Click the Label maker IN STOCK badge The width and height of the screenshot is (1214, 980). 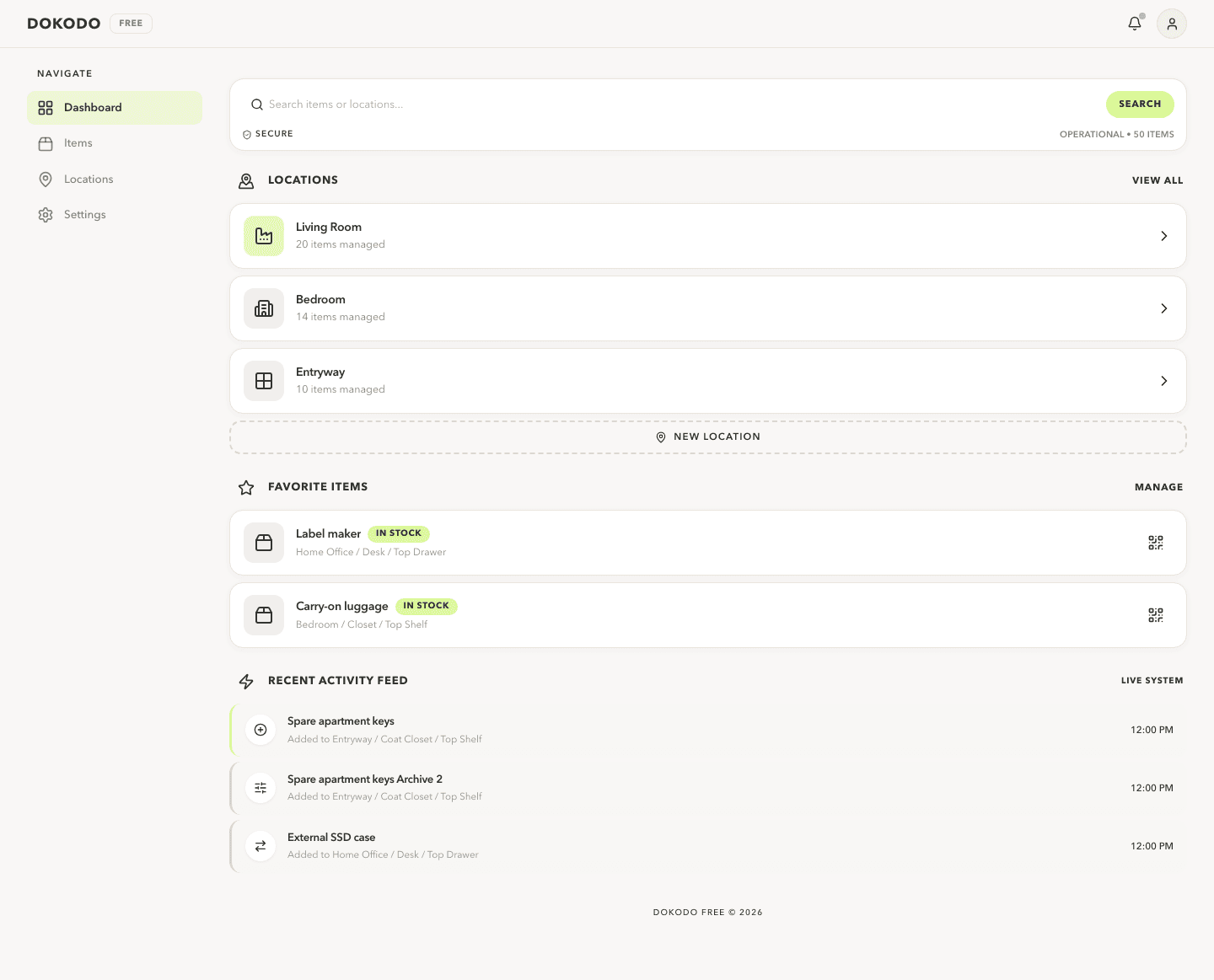click(399, 533)
